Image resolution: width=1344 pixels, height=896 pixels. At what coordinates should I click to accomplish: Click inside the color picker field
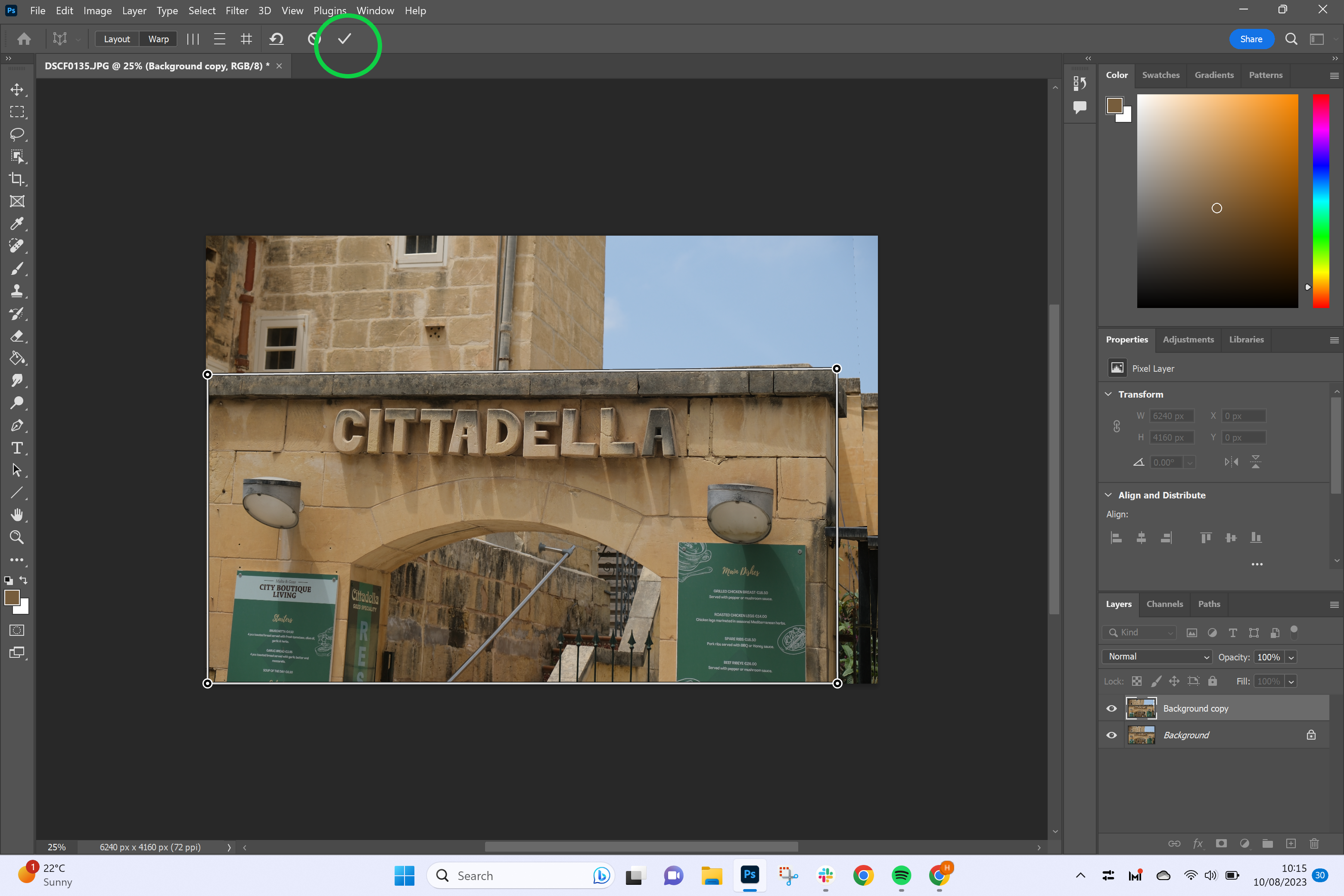1217,201
